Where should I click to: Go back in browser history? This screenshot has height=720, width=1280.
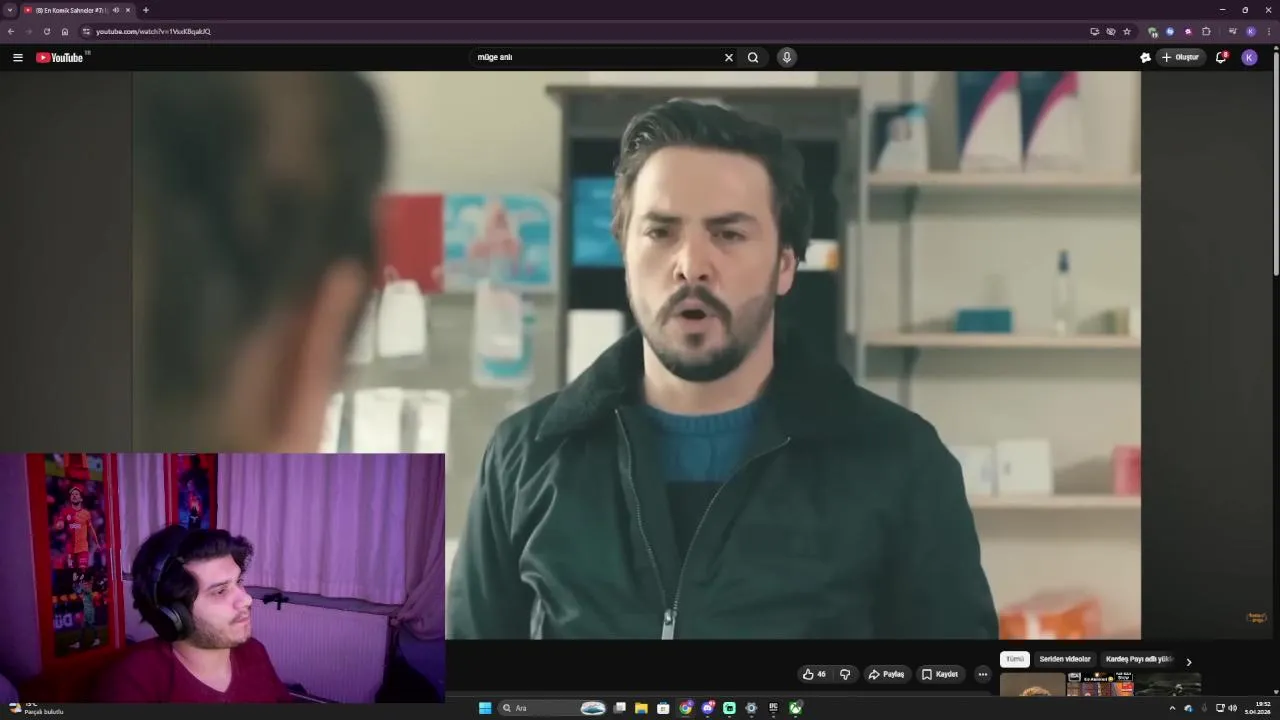[x=11, y=32]
